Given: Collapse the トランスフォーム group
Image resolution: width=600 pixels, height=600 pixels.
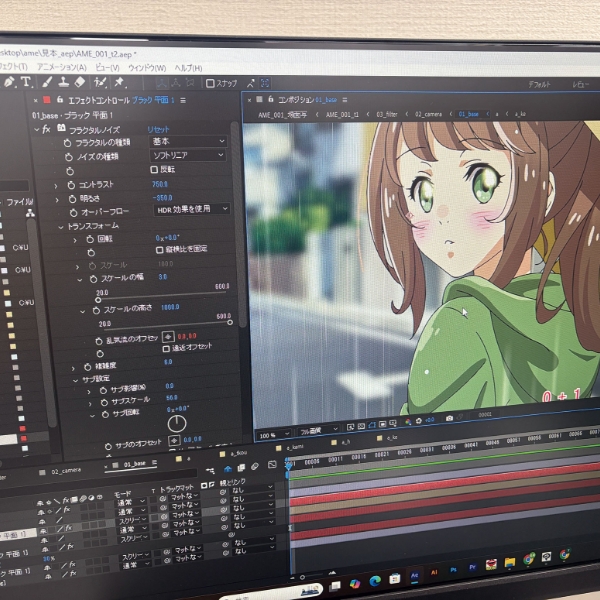Looking at the screenshot, I should click(60, 227).
